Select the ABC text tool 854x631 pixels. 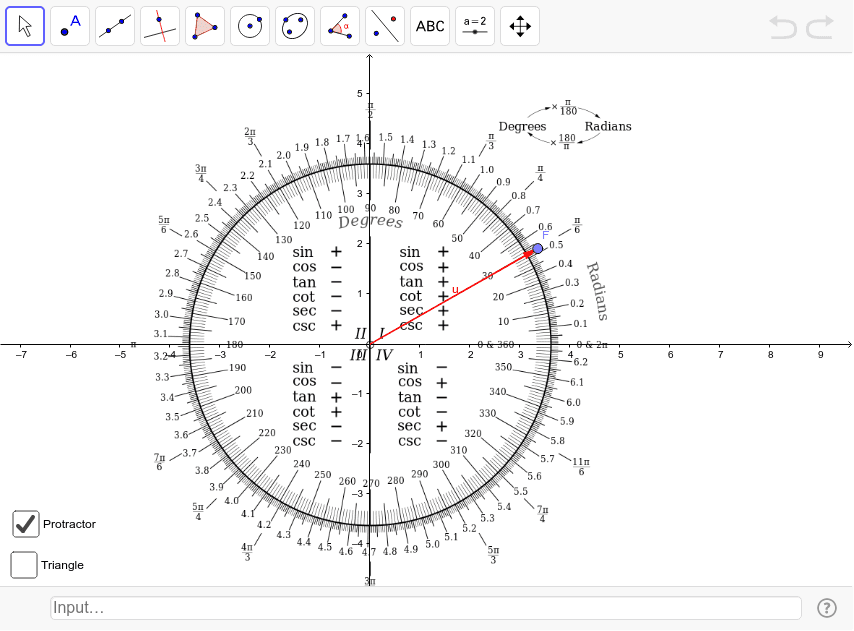point(429,25)
